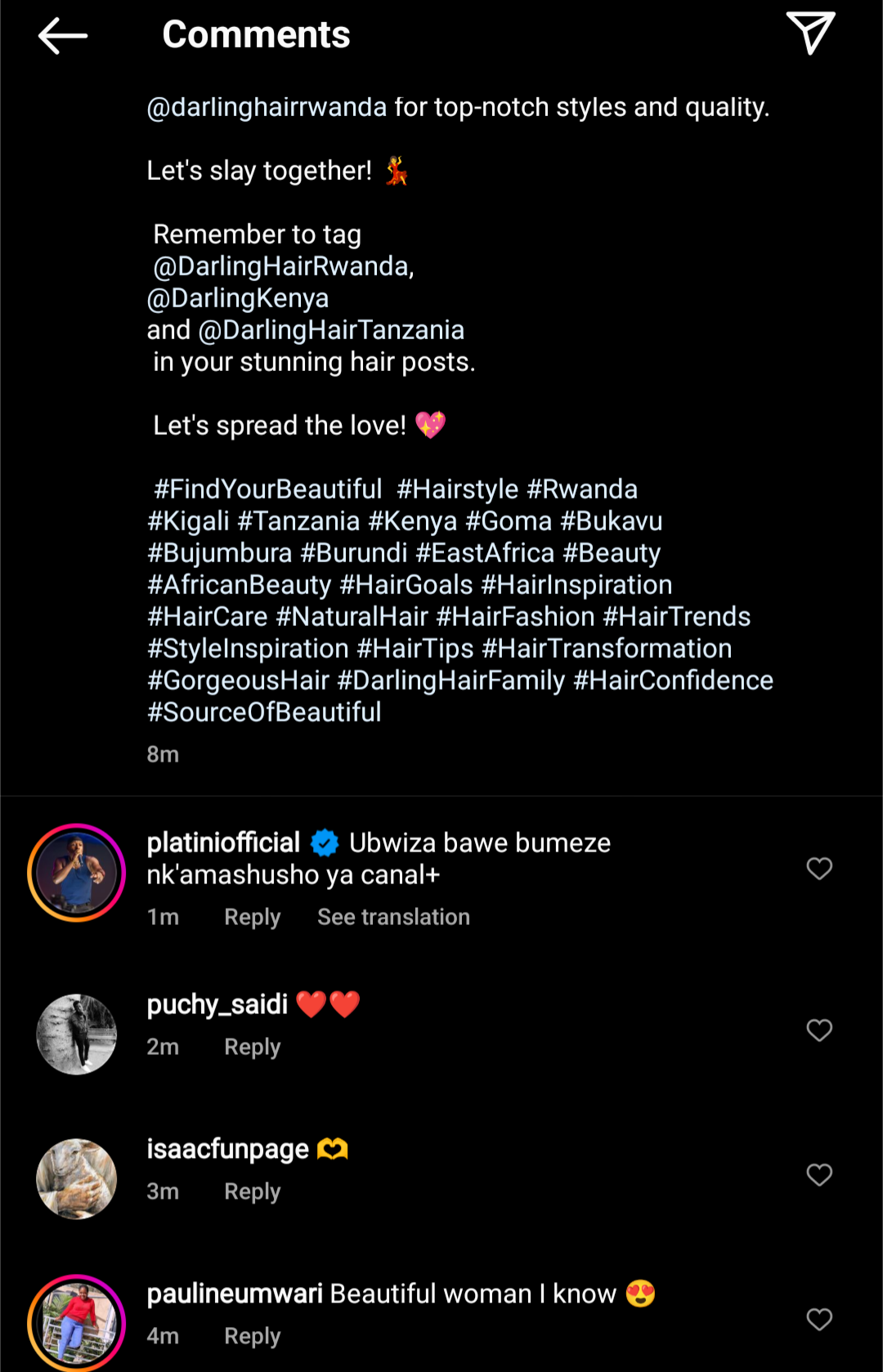The height and width of the screenshot is (1372, 883).
Task: Expand See translation on platiniofficial's comment
Action: tap(393, 917)
